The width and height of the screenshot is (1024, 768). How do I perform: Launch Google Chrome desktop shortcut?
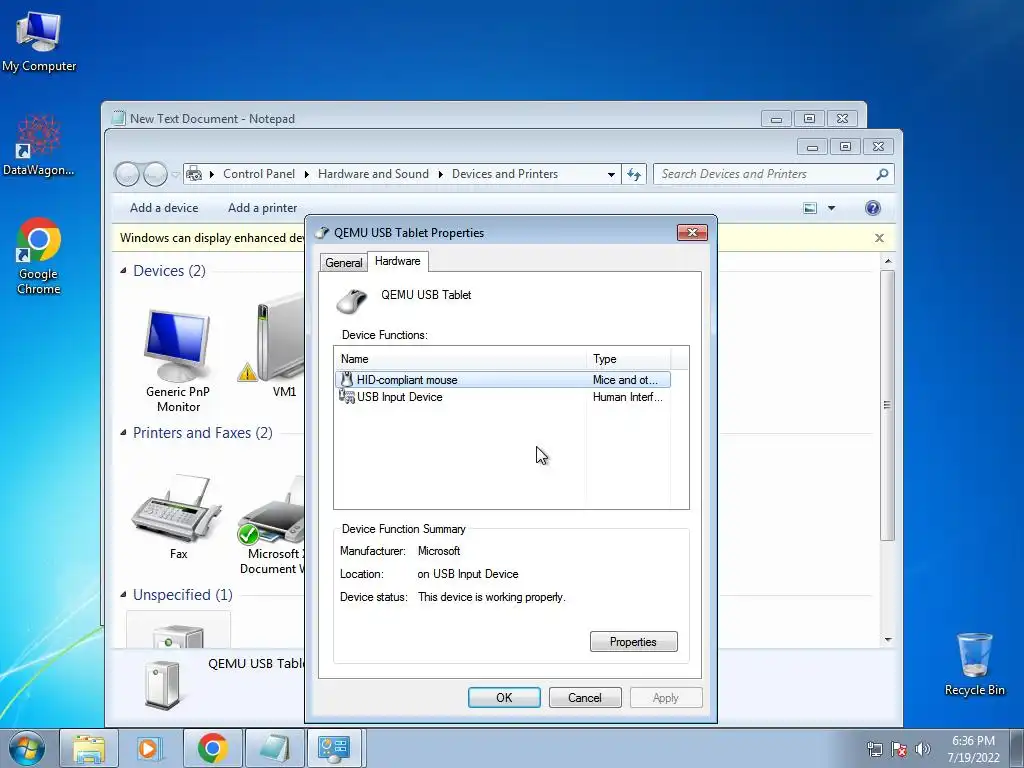[x=39, y=256]
